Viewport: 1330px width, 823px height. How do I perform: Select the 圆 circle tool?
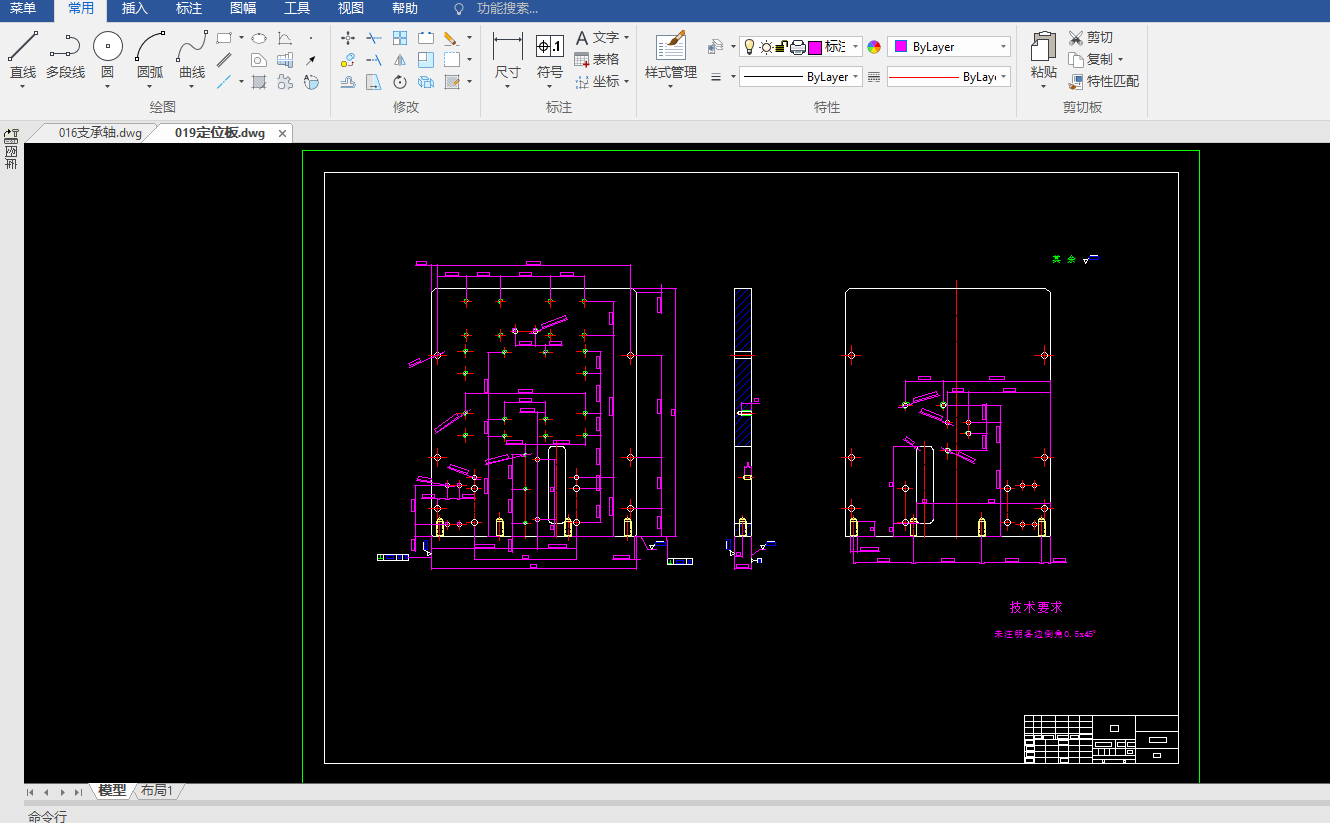click(x=108, y=55)
